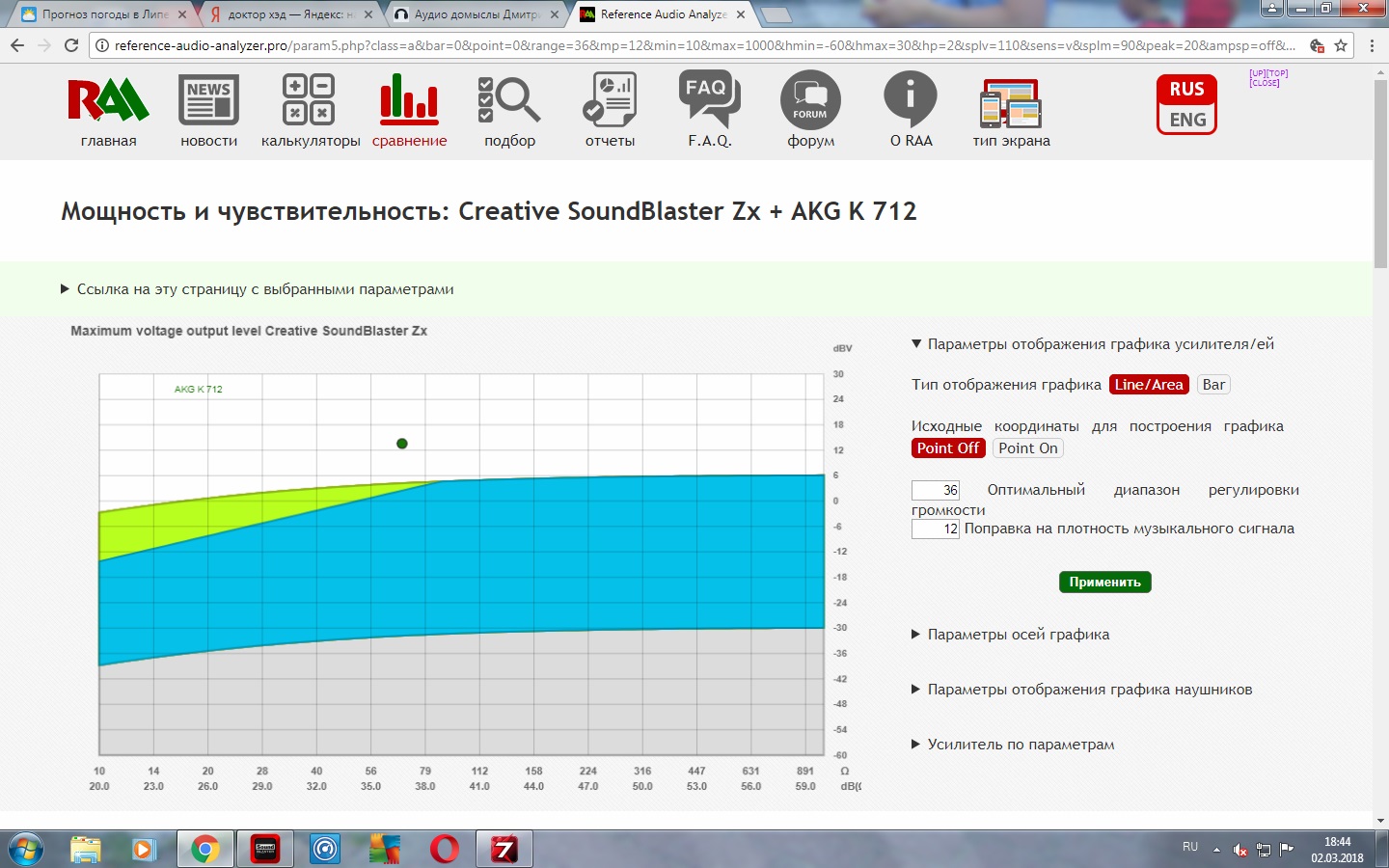The width and height of the screenshot is (1389, 868).
Task: Click the volume range field showing 36
Action: 936,490
